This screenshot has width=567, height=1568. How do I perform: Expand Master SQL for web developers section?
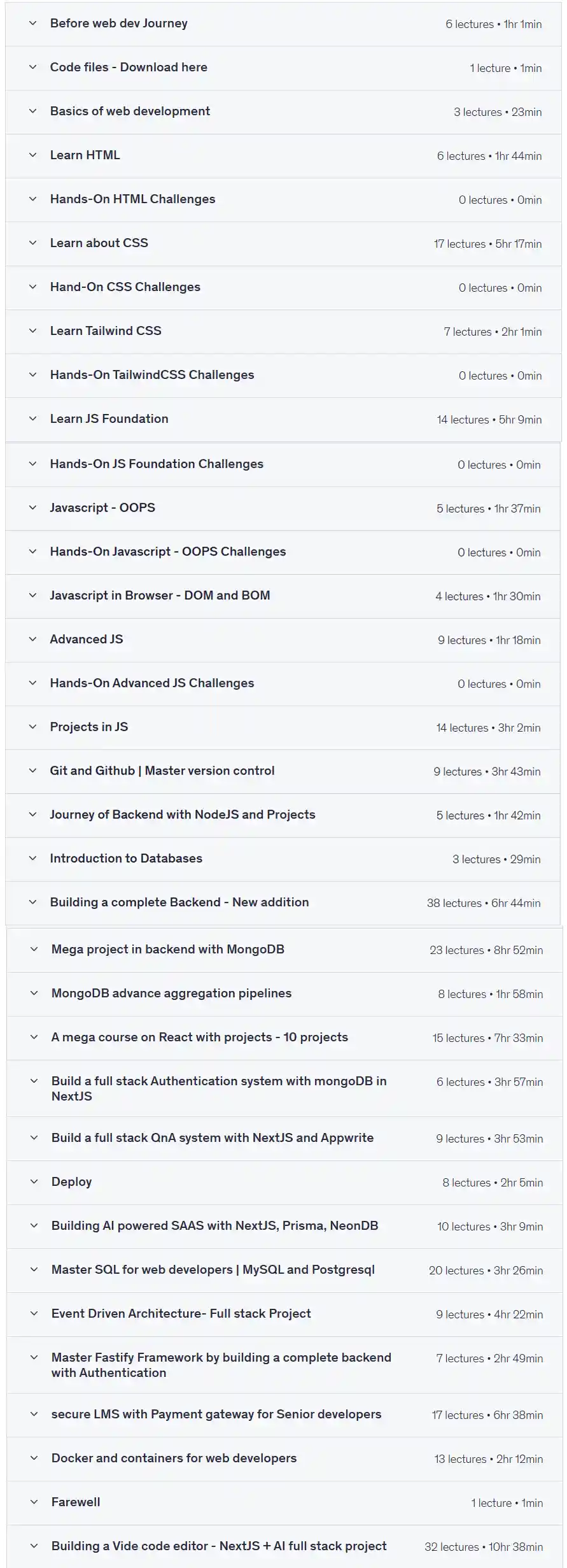[x=213, y=1269]
